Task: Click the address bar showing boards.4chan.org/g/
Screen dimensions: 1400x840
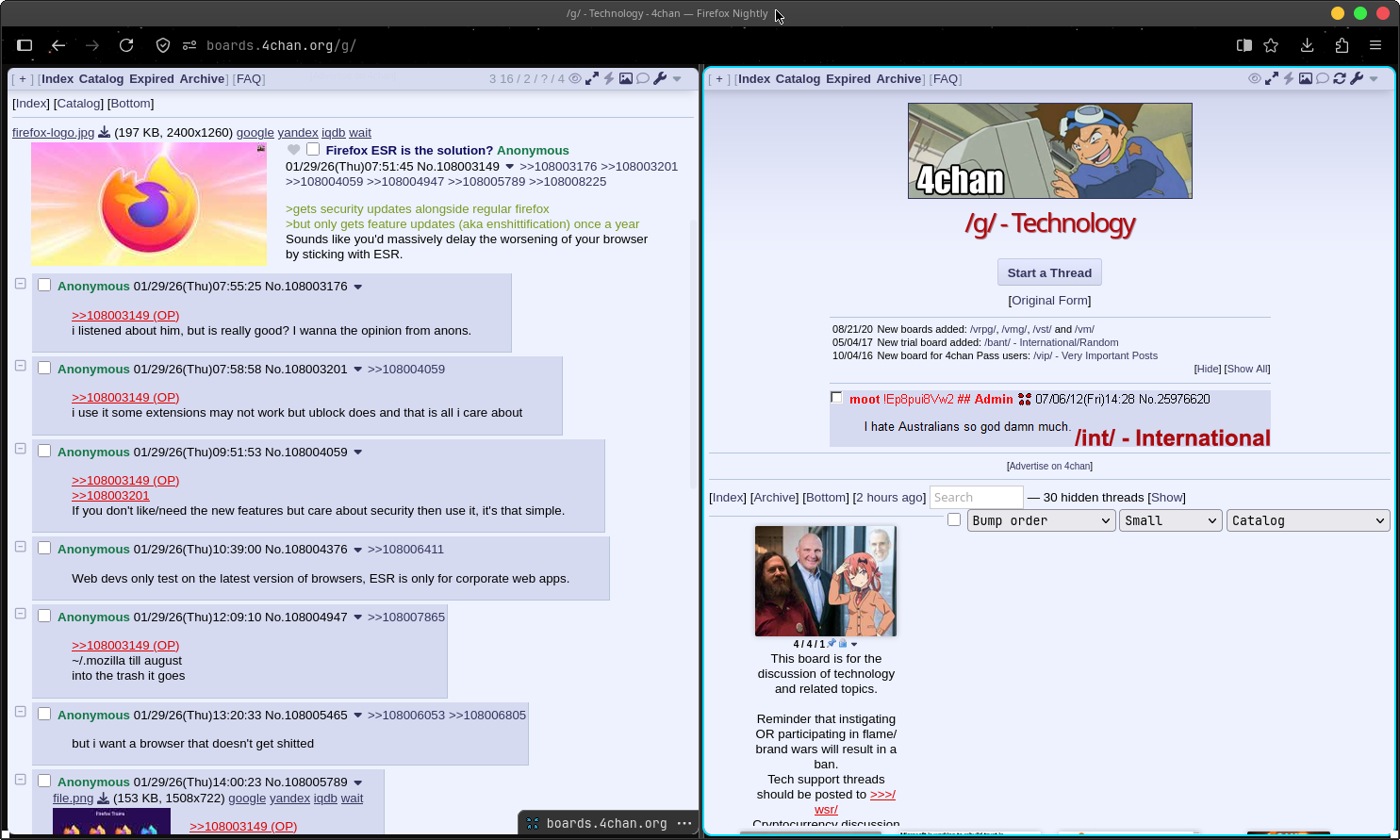Action: [x=281, y=45]
